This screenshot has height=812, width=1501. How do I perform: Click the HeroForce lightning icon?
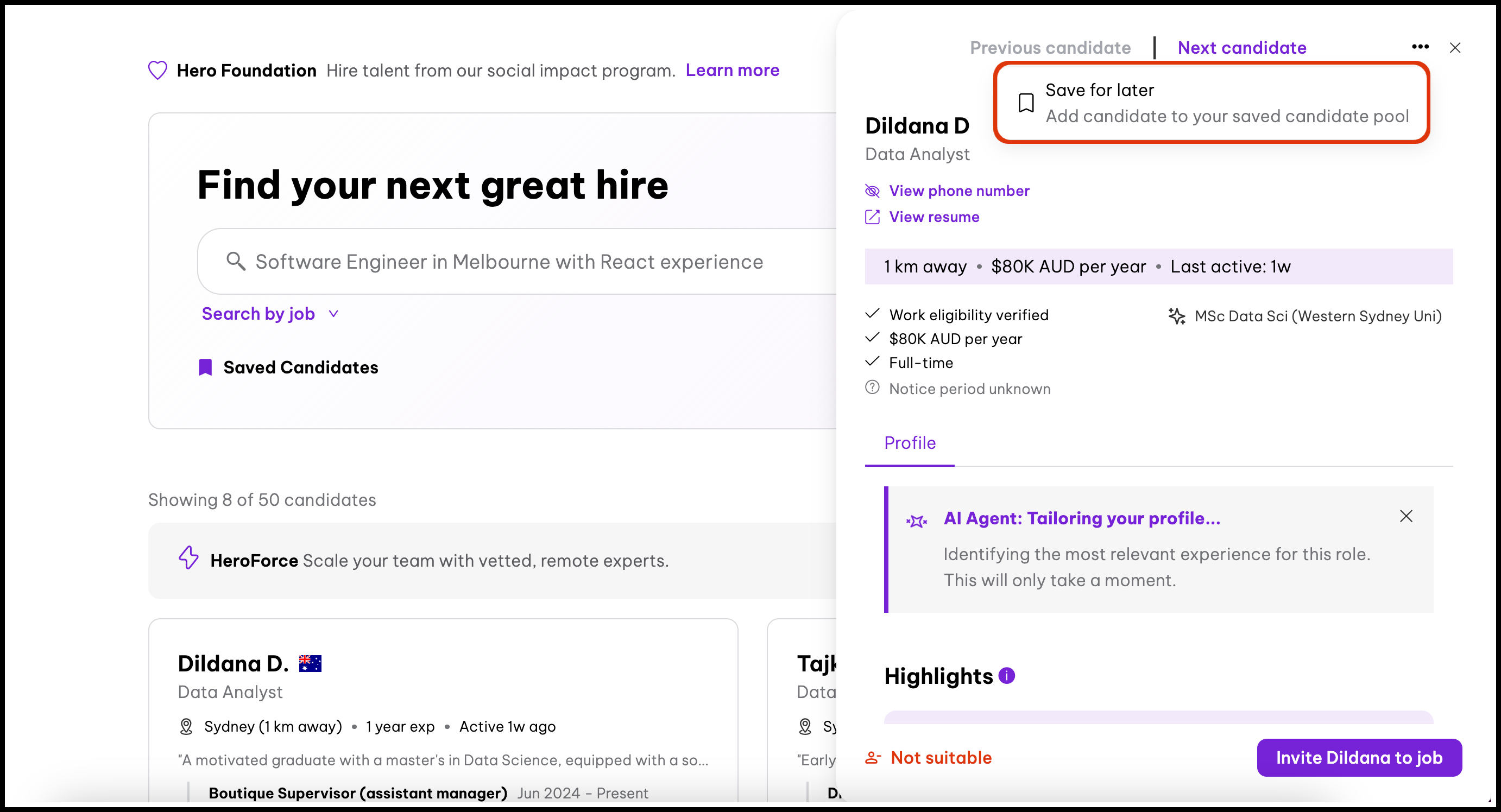coord(188,558)
